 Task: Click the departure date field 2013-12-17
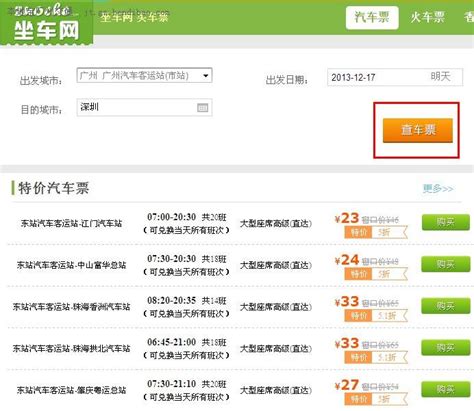tap(395, 77)
